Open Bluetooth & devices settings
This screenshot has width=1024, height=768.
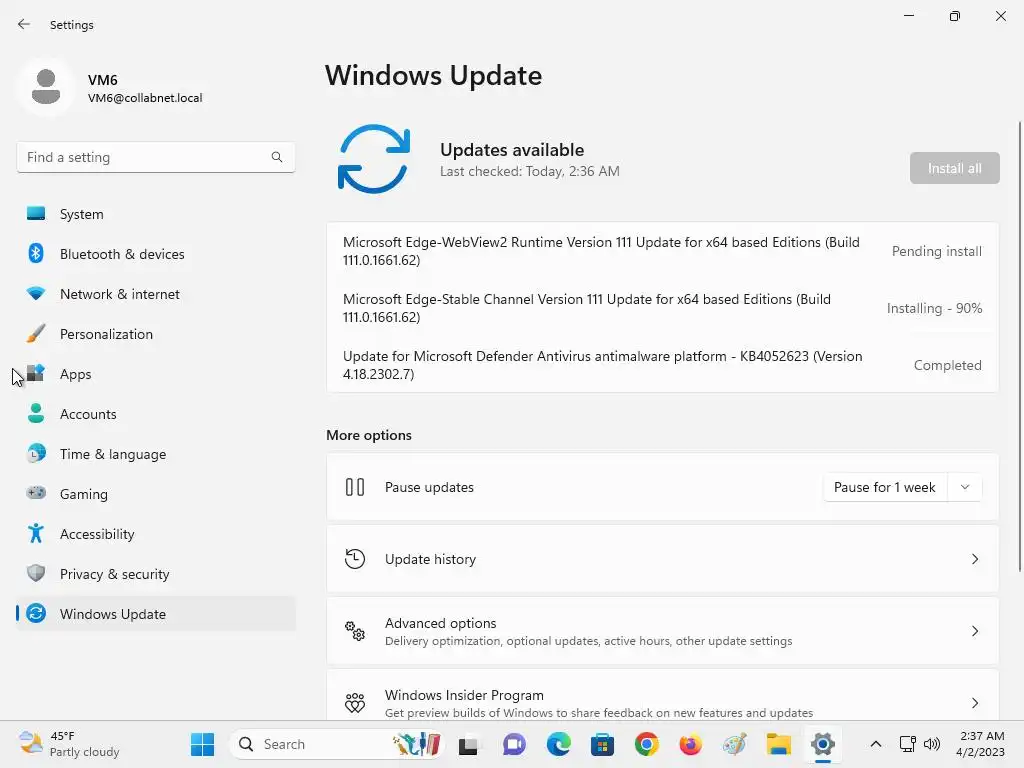pos(155,254)
